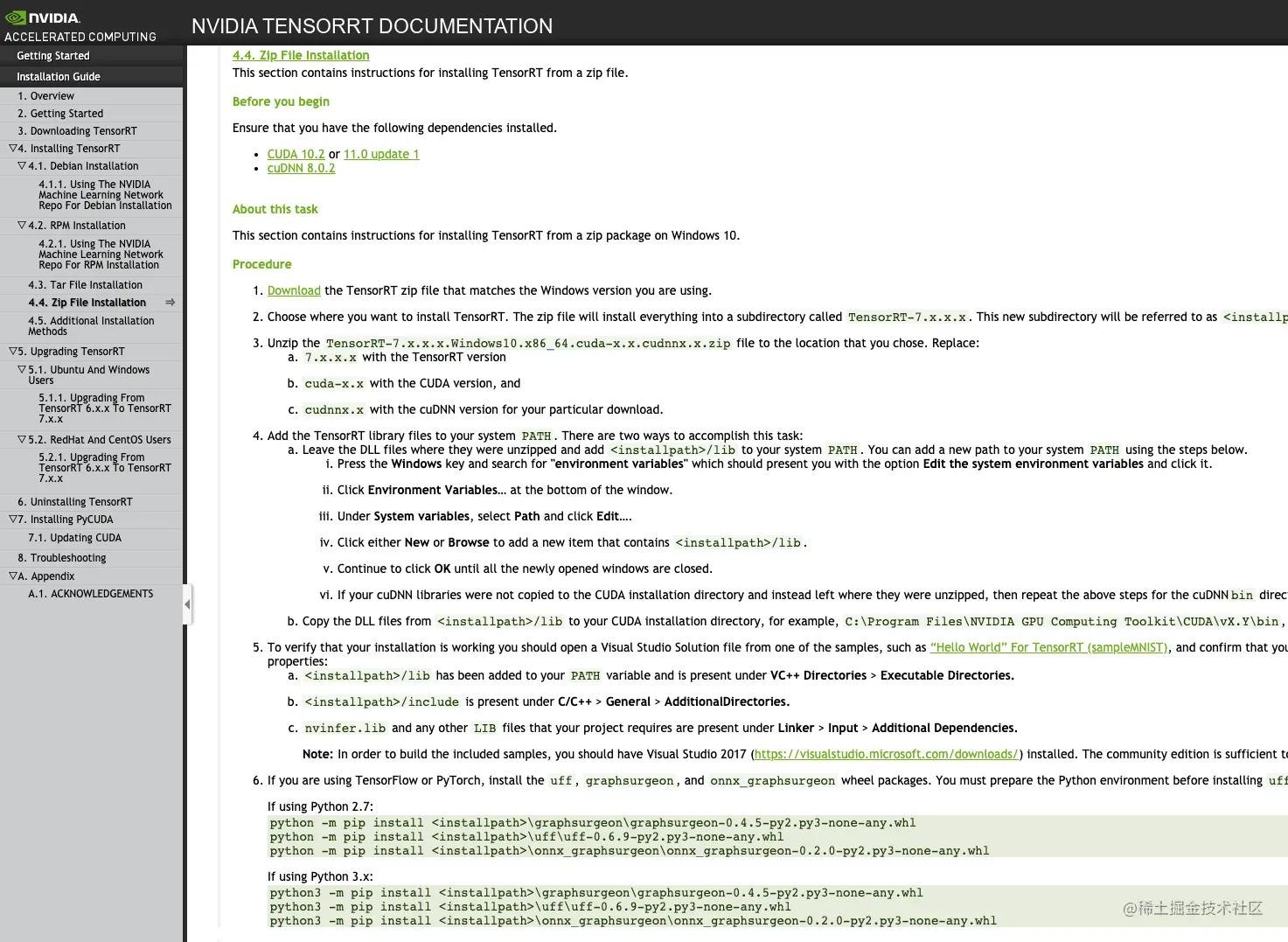This screenshot has height=942, width=1288.
Task: Open the visualstudio.microsoft.com downloads link
Action: tap(886, 754)
